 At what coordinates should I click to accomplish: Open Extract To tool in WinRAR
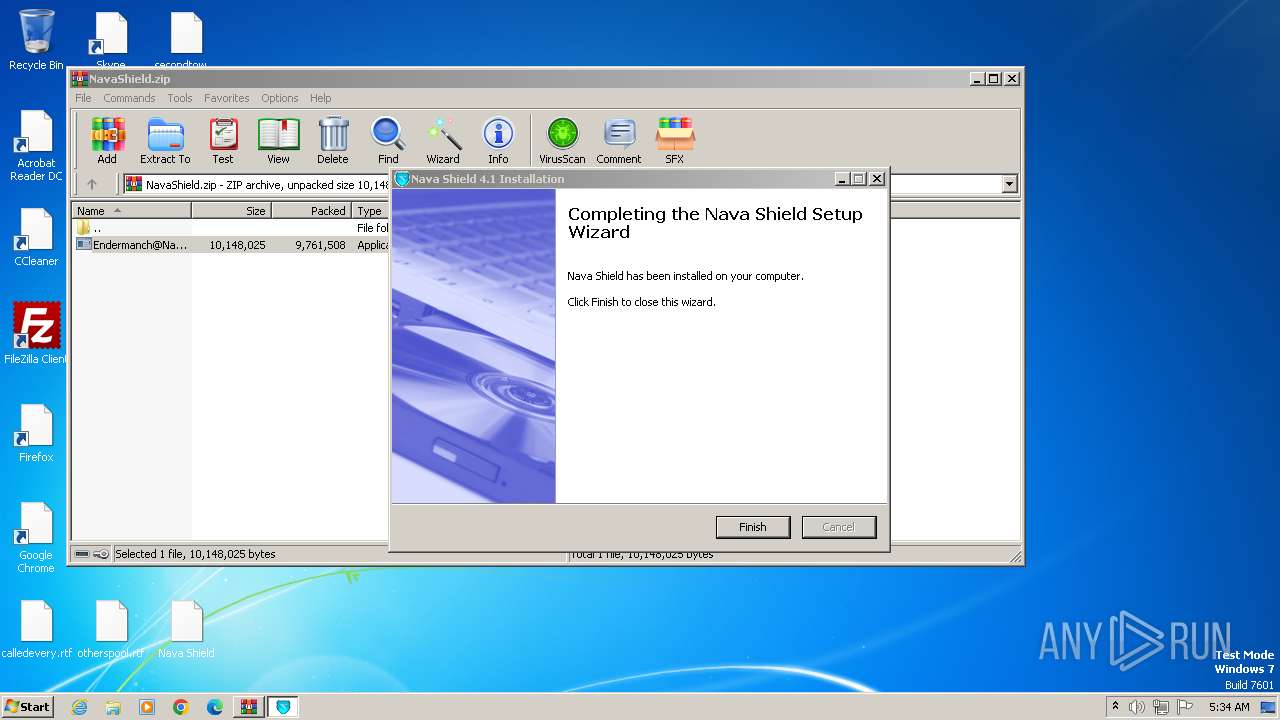pyautogui.click(x=165, y=140)
